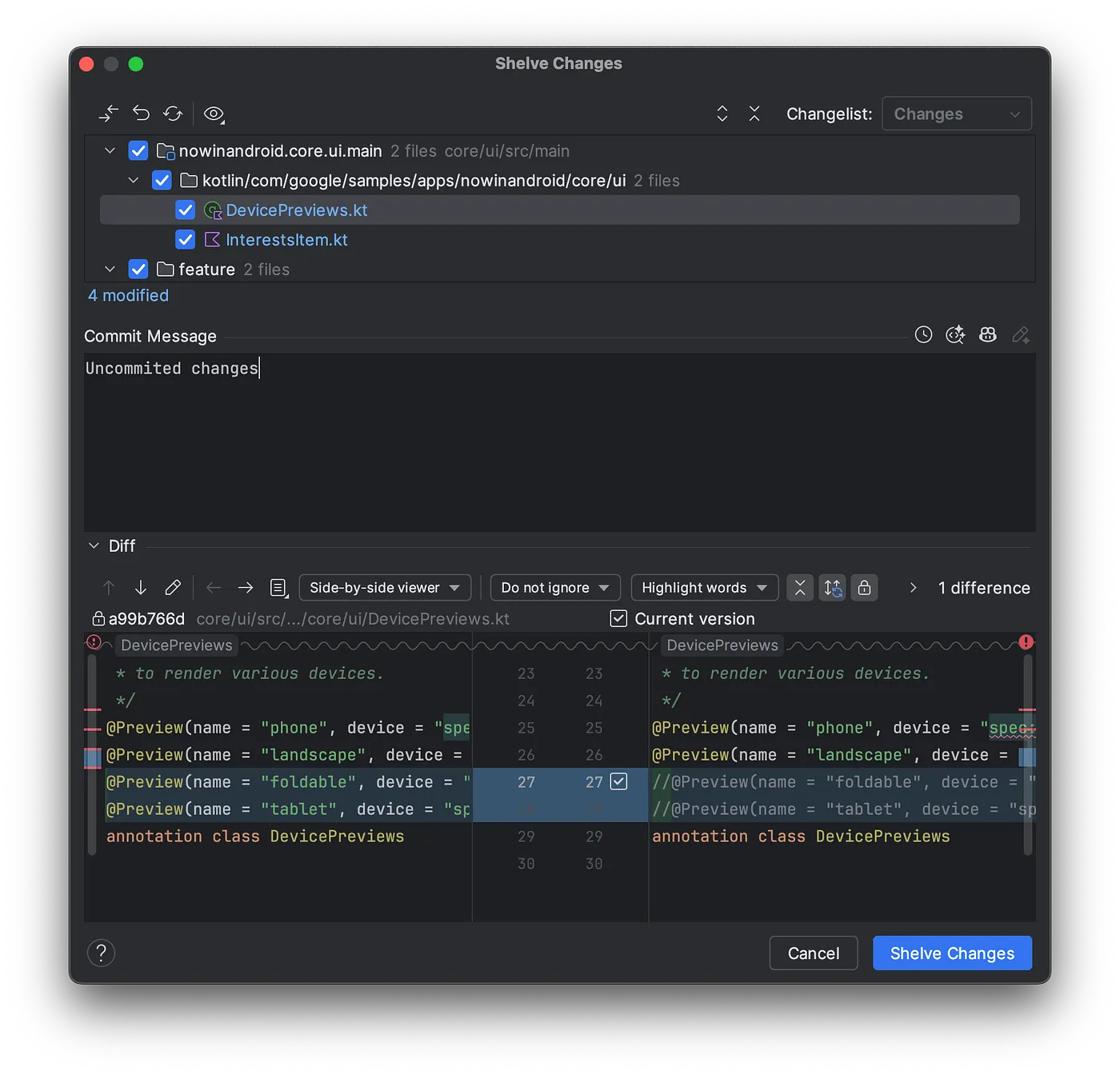Toggle synchronize scrolling icon in diff toolbar
This screenshot has height=1075, width=1120.
click(832, 588)
